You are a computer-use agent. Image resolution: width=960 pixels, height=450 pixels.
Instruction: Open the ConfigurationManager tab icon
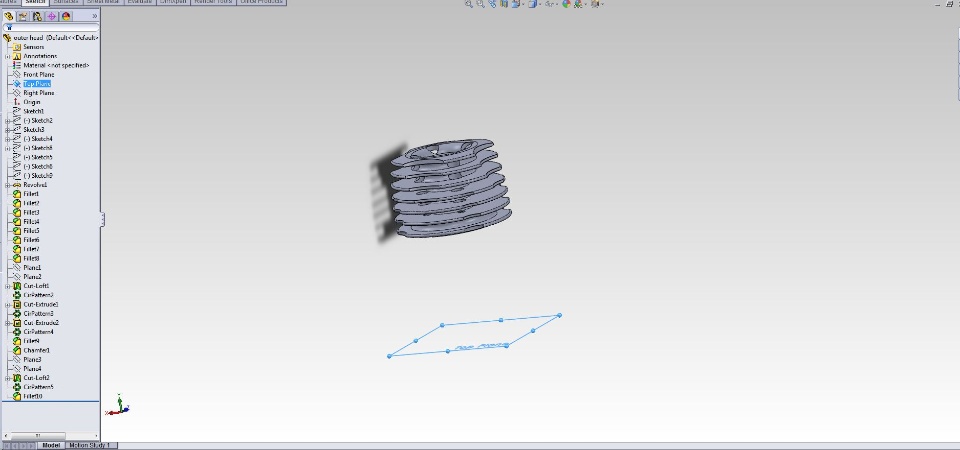(37, 17)
